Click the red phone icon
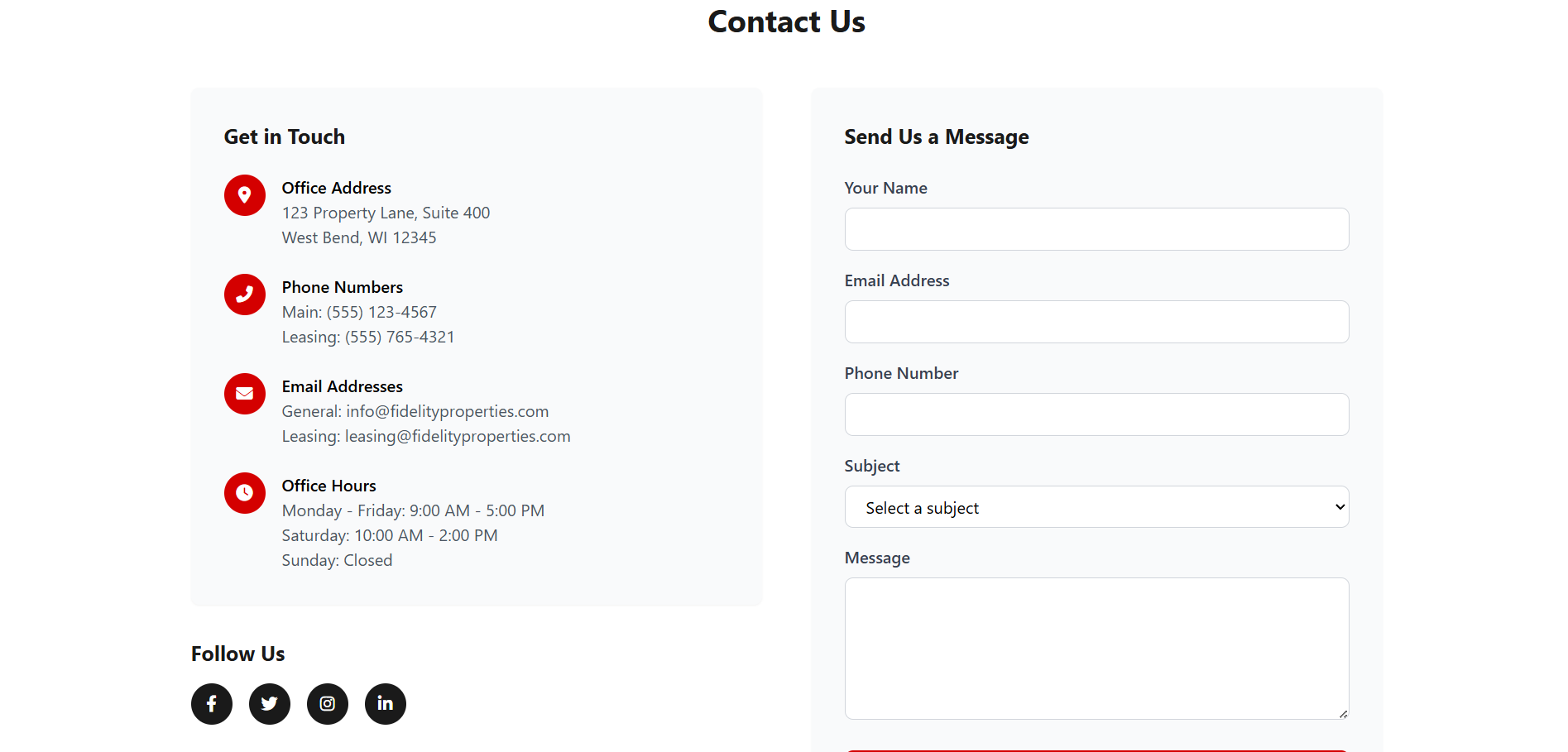Viewport: 1568px width, 752px height. tap(245, 295)
